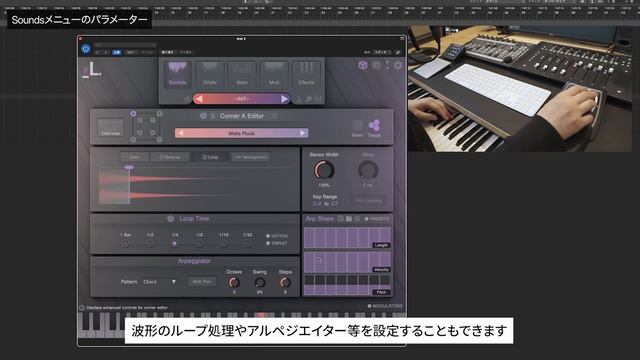Click the Glide knob

pyautogui.click(x=368, y=170)
